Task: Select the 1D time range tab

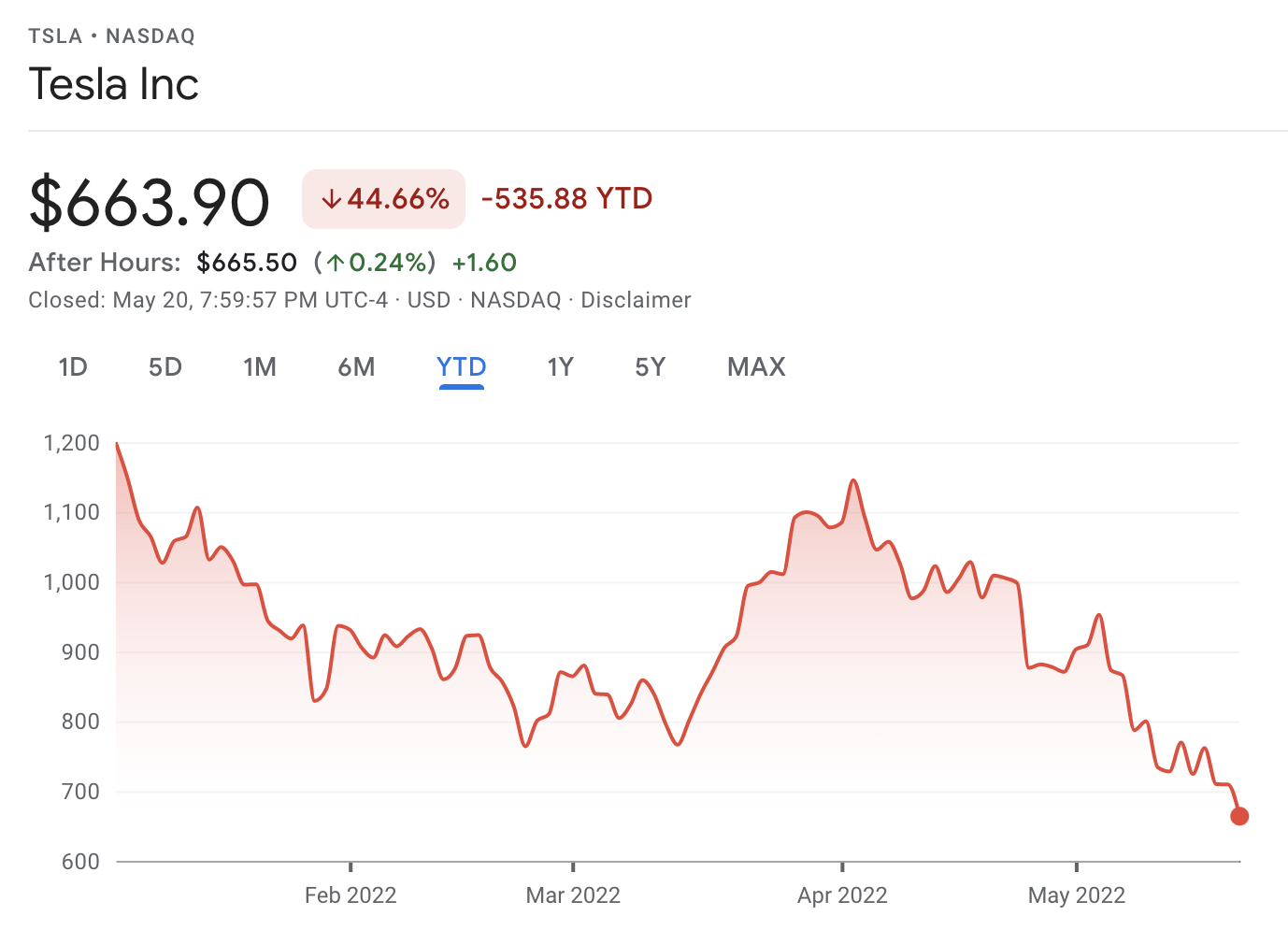Action: pyautogui.click(x=73, y=367)
